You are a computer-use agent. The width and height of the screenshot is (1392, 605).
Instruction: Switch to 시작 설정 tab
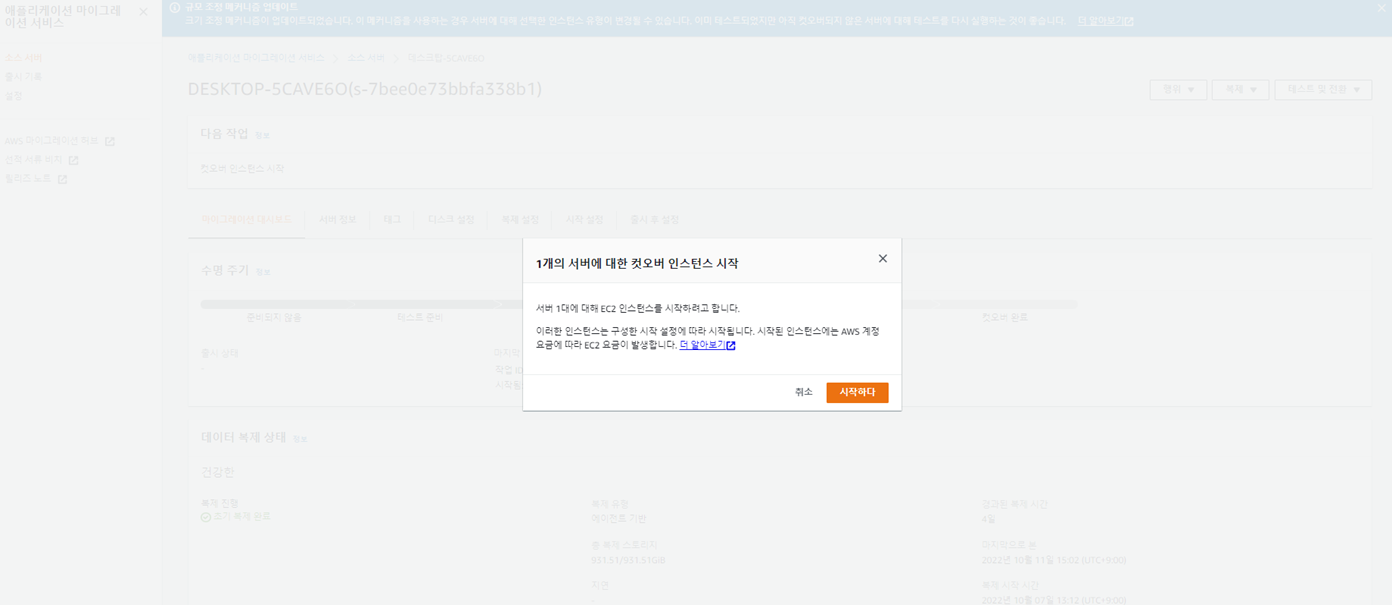tap(585, 219)
